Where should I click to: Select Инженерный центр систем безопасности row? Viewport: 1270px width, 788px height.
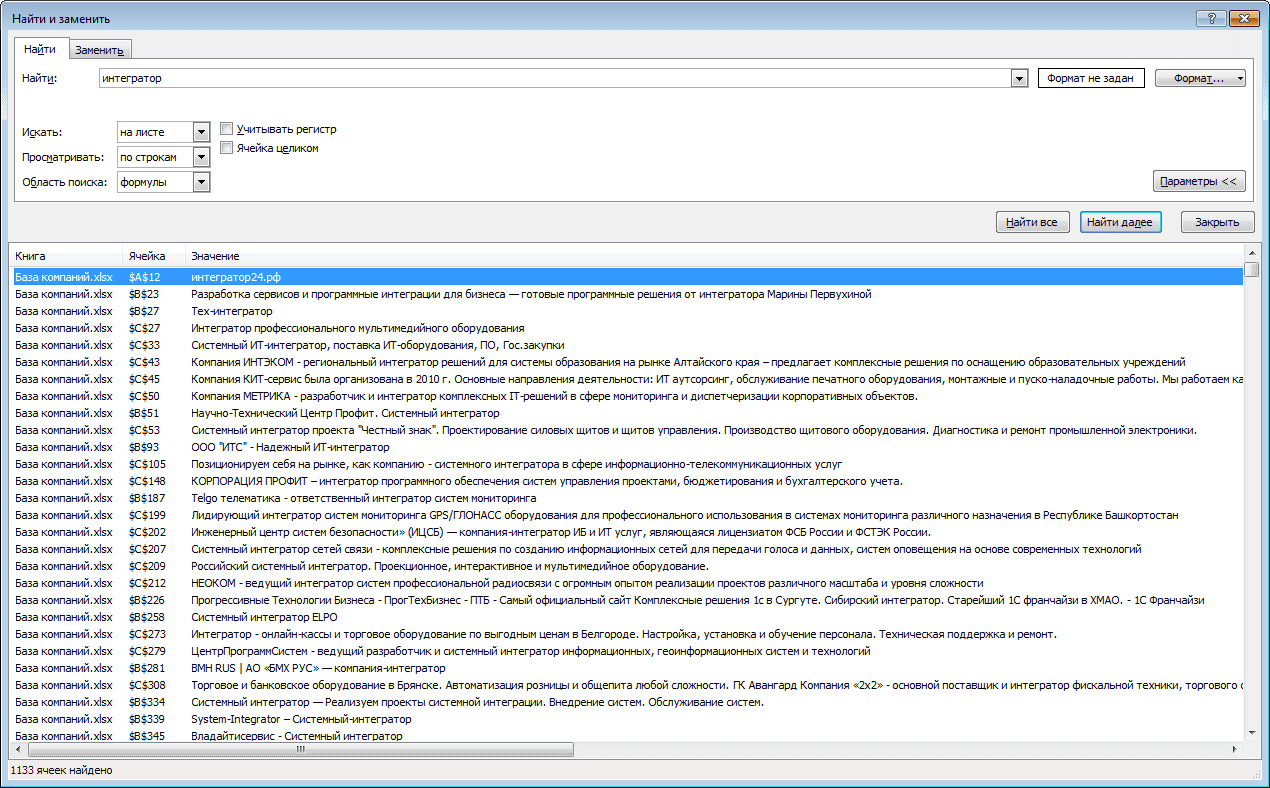click(626, 532)
